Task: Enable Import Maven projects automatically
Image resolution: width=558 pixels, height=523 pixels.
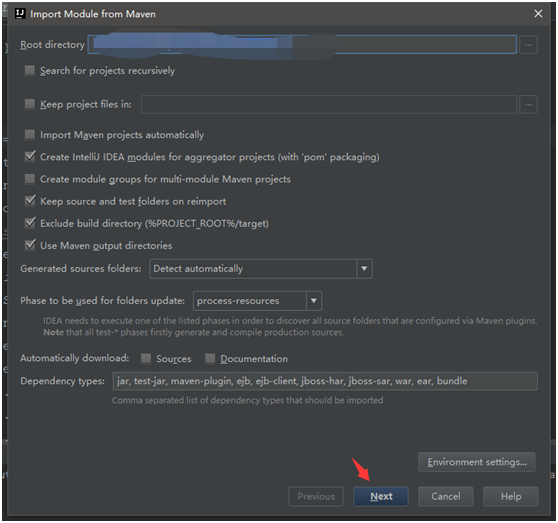Action: pyautogui.click(x=30, y=134)
